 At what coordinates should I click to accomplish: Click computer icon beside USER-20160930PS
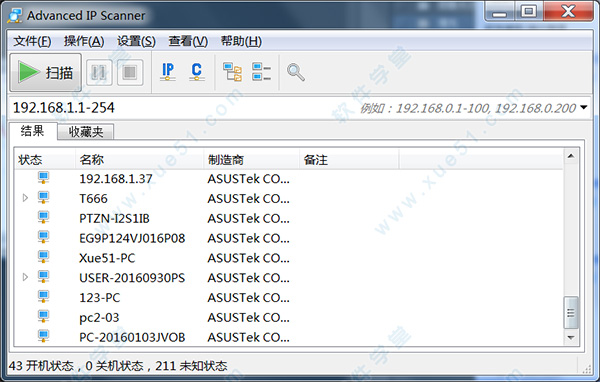click(x=43, y=277)
